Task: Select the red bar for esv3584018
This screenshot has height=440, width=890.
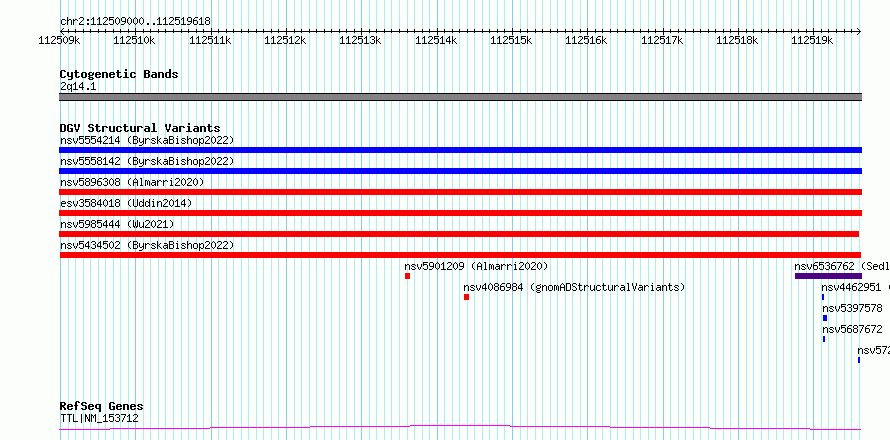Action: (460, 213)
